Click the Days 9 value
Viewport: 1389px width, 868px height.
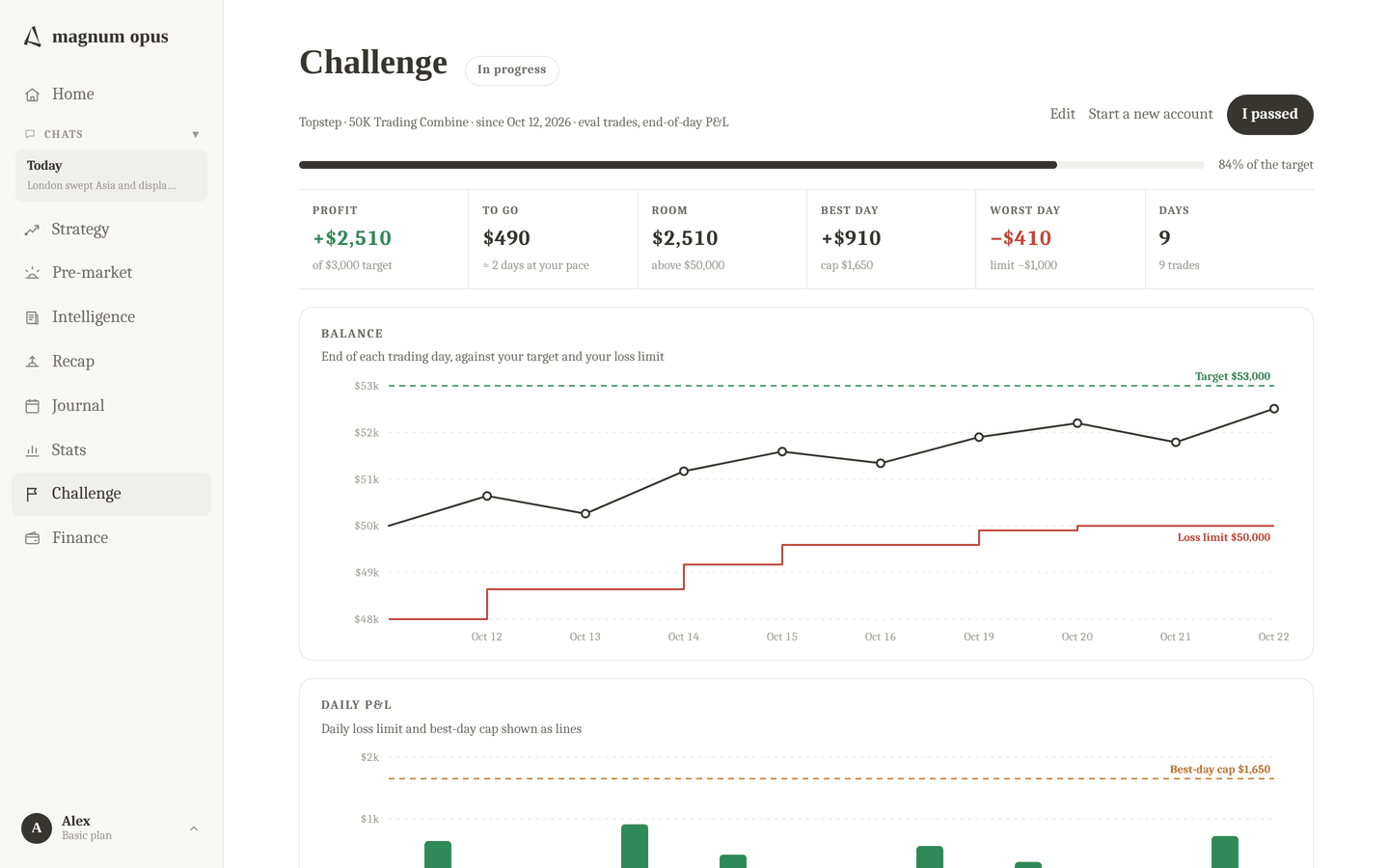click(x=1165, y=238)
